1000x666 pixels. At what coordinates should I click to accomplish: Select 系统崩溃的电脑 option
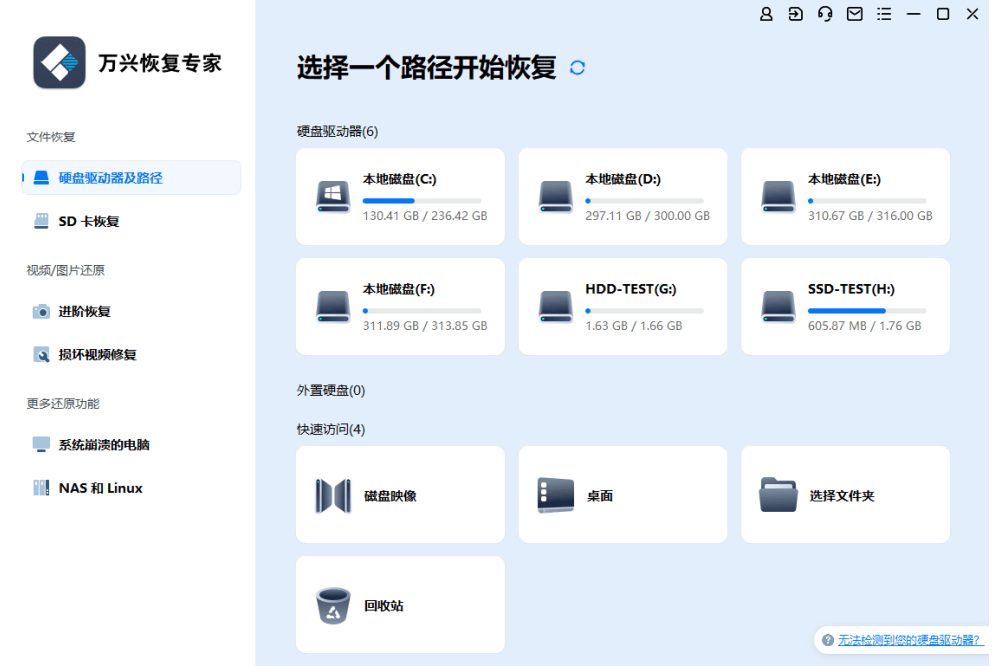point(104,444)
